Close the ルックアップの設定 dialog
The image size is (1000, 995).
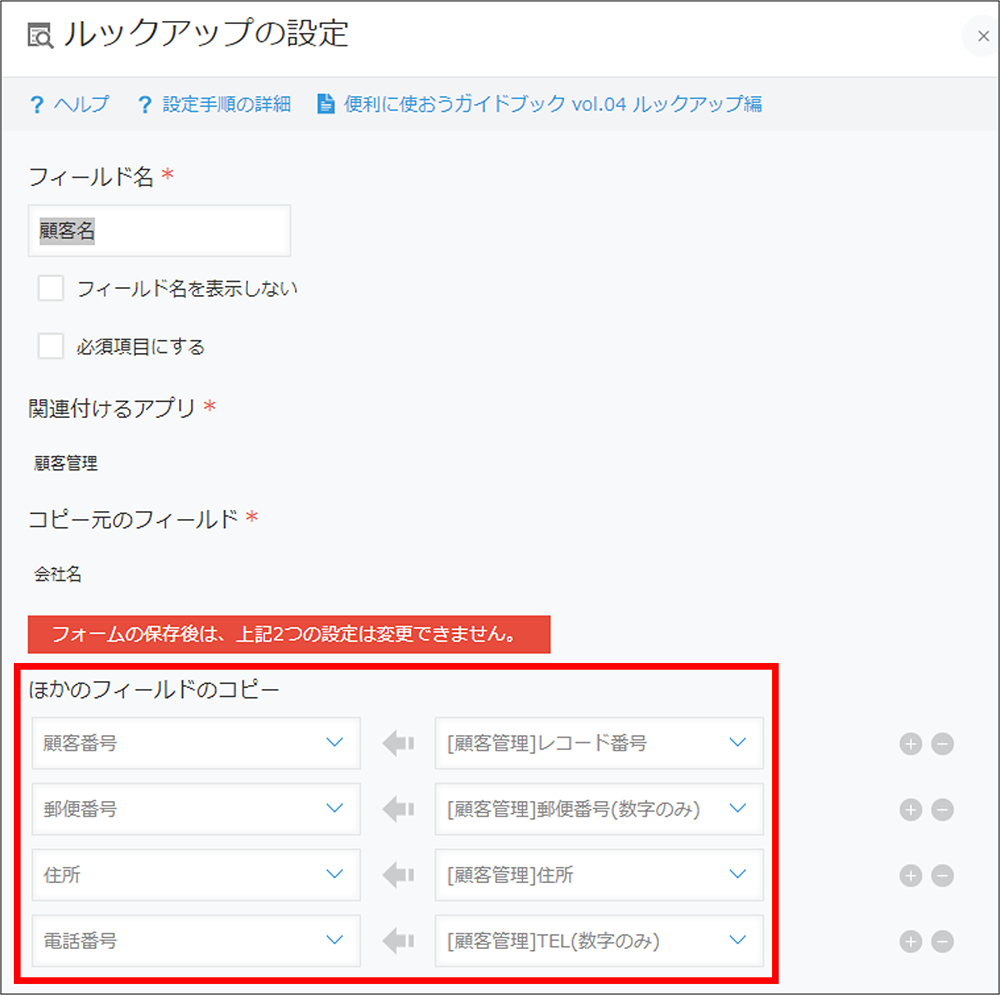click(983, 36)
